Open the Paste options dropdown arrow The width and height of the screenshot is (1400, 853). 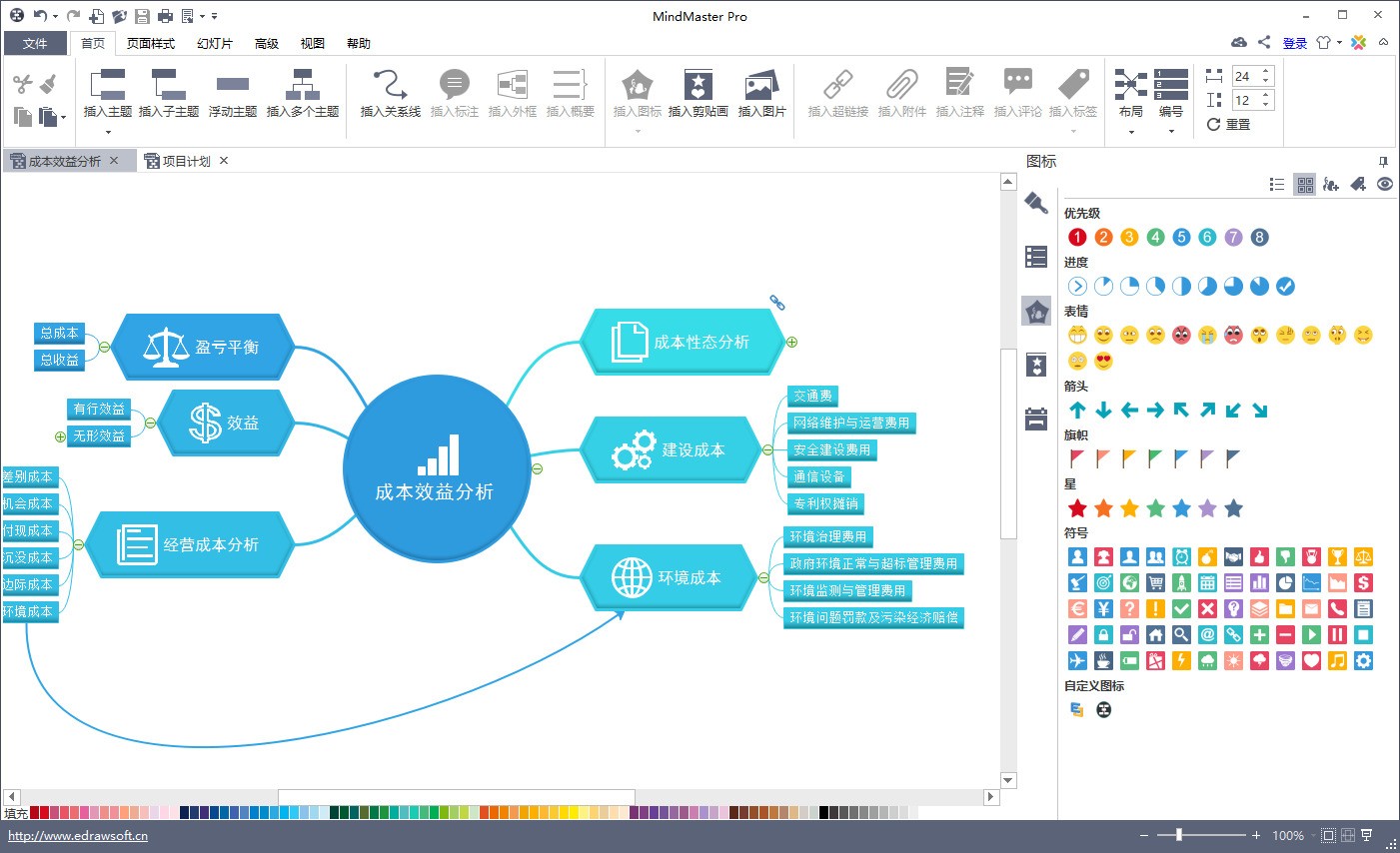pyautogui.click(x=64, y=118)
